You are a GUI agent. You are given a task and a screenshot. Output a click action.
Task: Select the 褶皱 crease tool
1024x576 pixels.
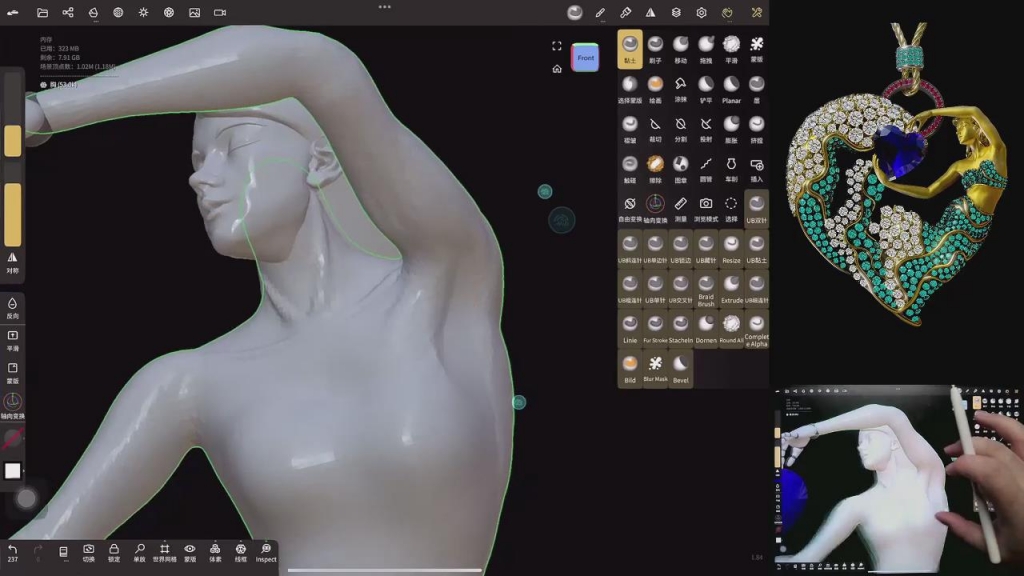(x=630, y=129)
